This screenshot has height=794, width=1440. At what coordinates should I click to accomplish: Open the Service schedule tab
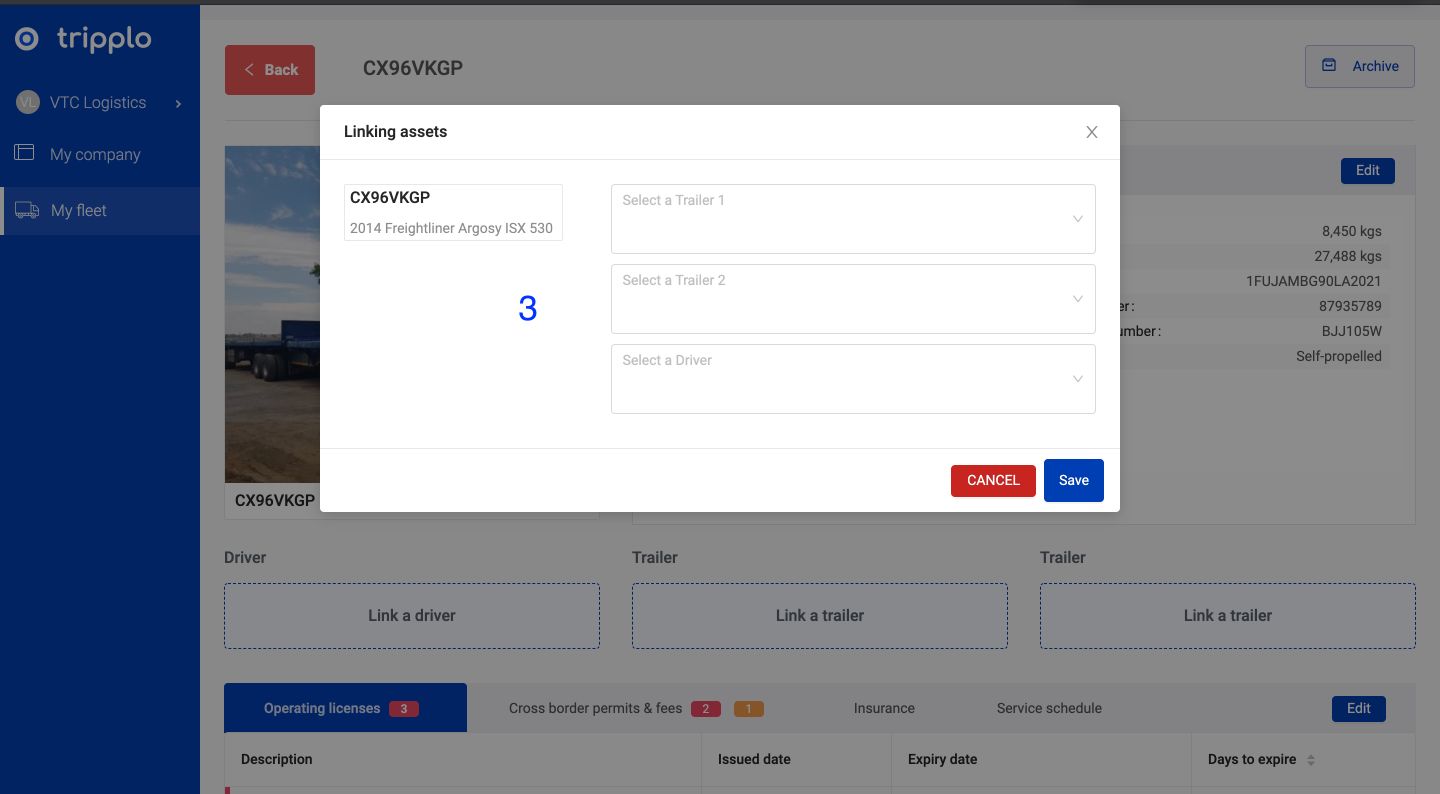pyautogui.click(x=1048, y=708)
